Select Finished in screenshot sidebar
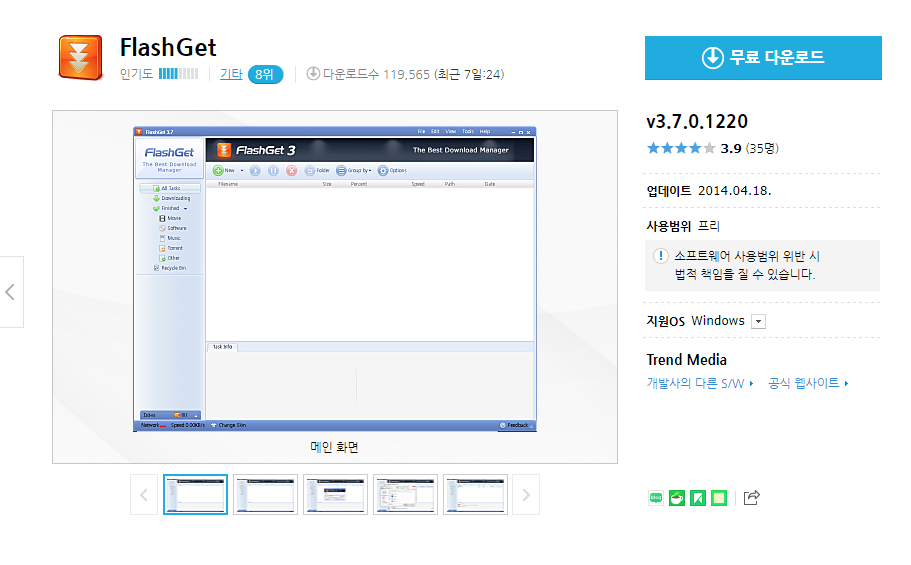The width and height of the screenshot is (911, 565). click(170, 208)
